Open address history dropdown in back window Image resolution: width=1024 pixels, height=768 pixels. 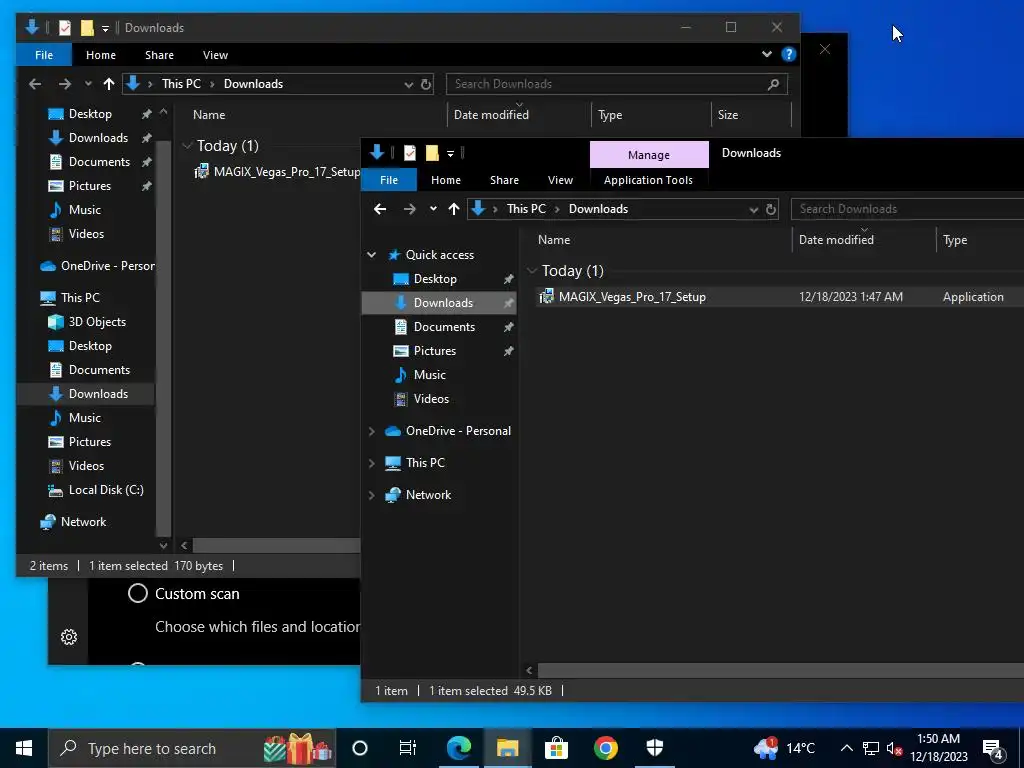coord(409,84)
